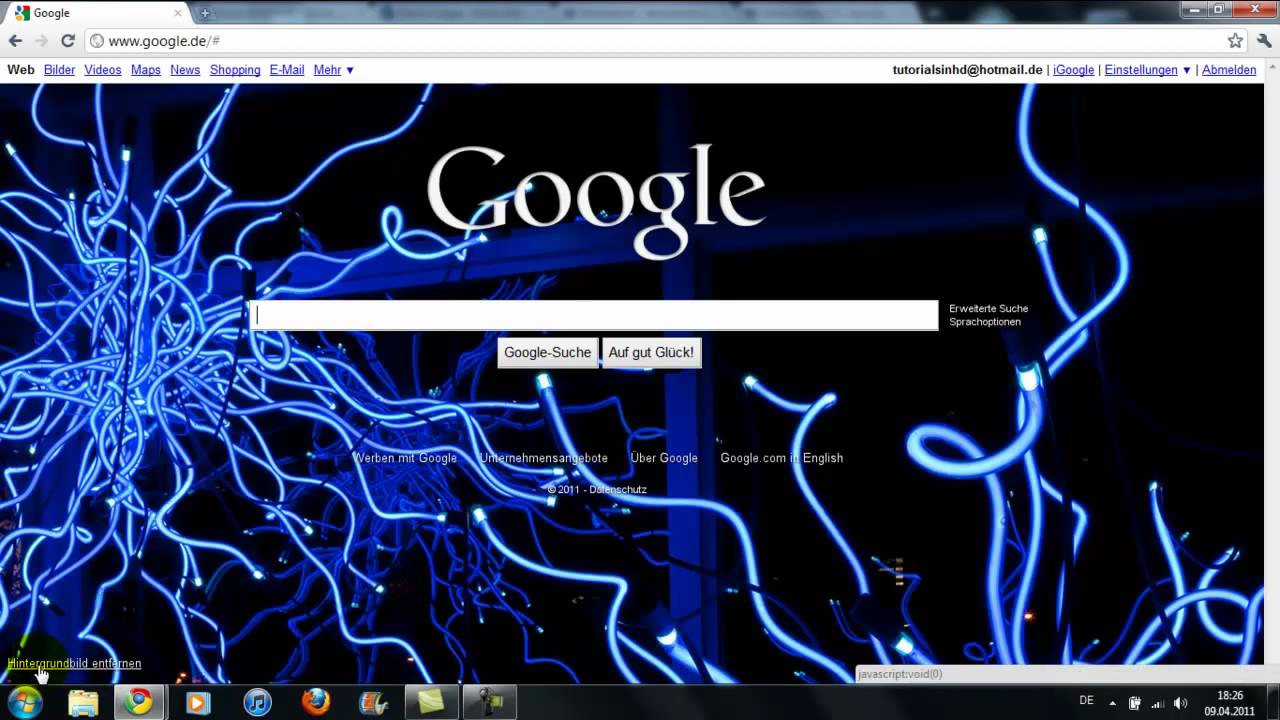This screenshot has width=1280, height=720.
Task: Focus the Google search input box
Action: [594, 315]
